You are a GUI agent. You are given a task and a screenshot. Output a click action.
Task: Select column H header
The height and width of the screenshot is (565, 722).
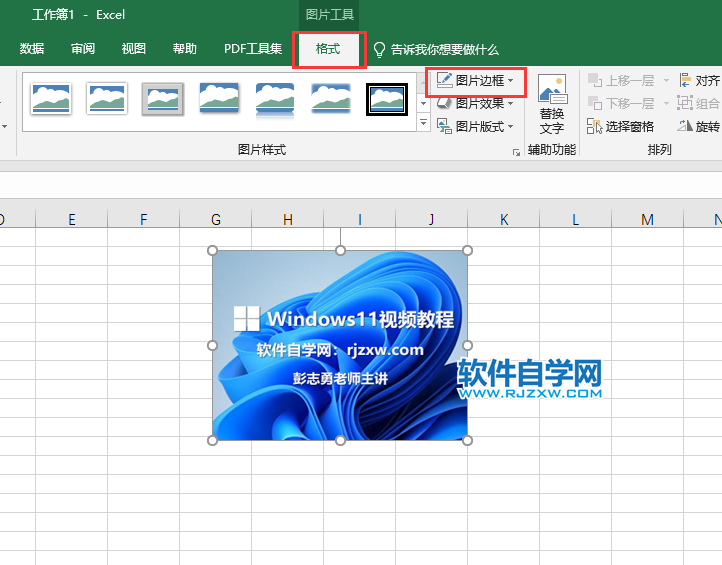288,219
